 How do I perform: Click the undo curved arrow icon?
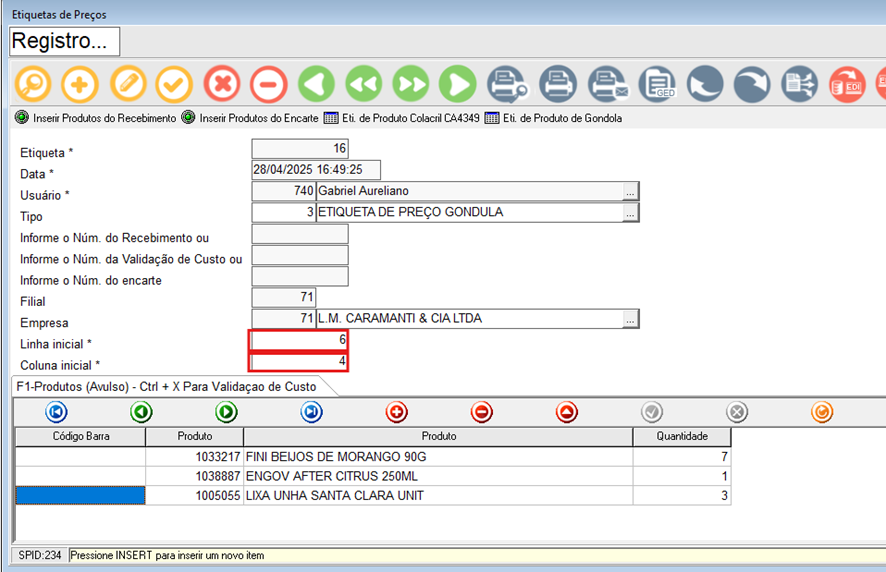tap(705, 84)
